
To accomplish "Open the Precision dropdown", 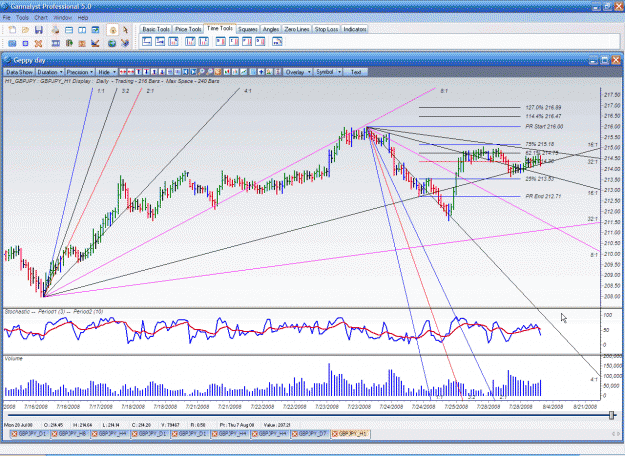I will 80,72.
